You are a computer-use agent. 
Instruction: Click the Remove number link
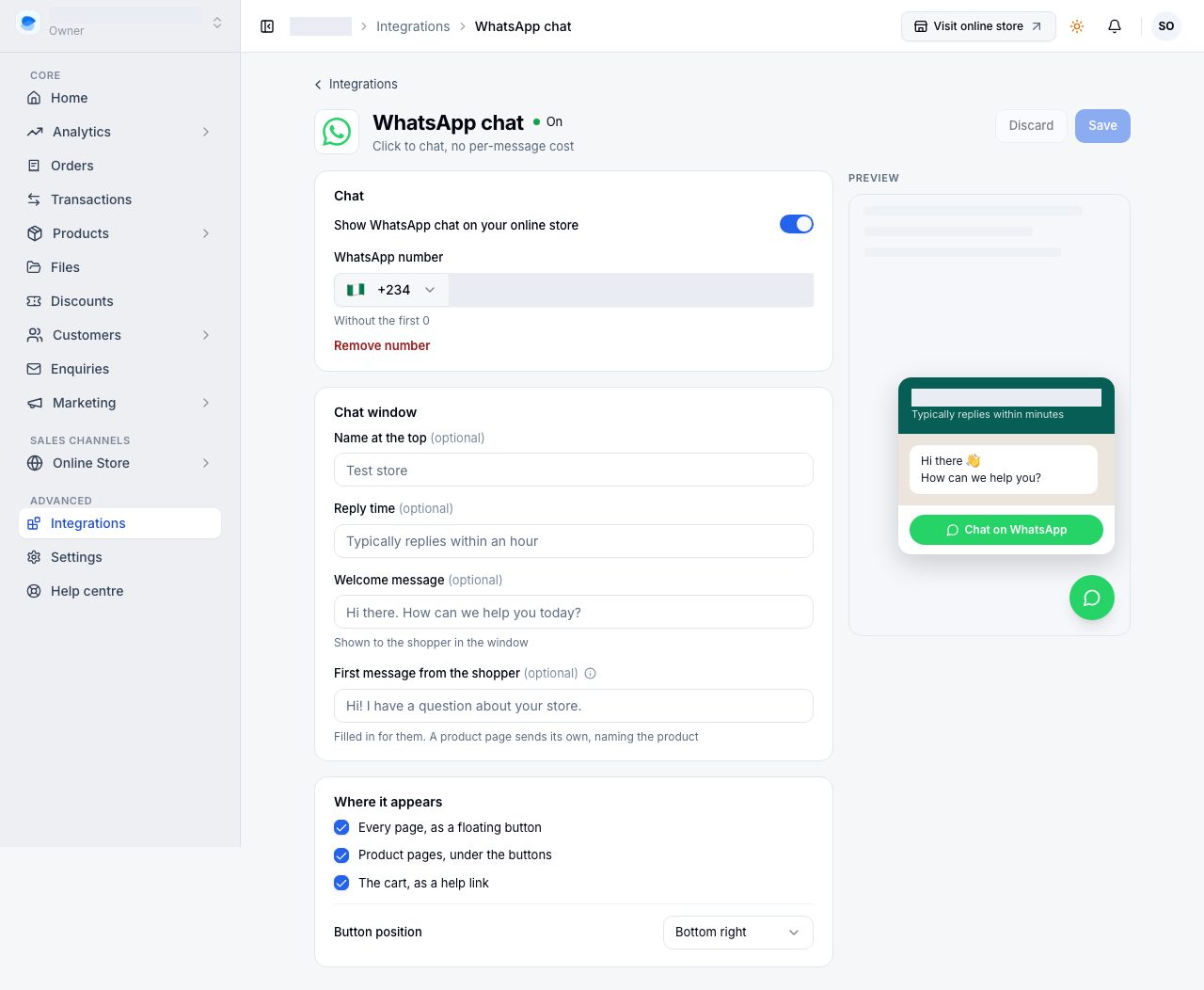(x=382, y=346)
